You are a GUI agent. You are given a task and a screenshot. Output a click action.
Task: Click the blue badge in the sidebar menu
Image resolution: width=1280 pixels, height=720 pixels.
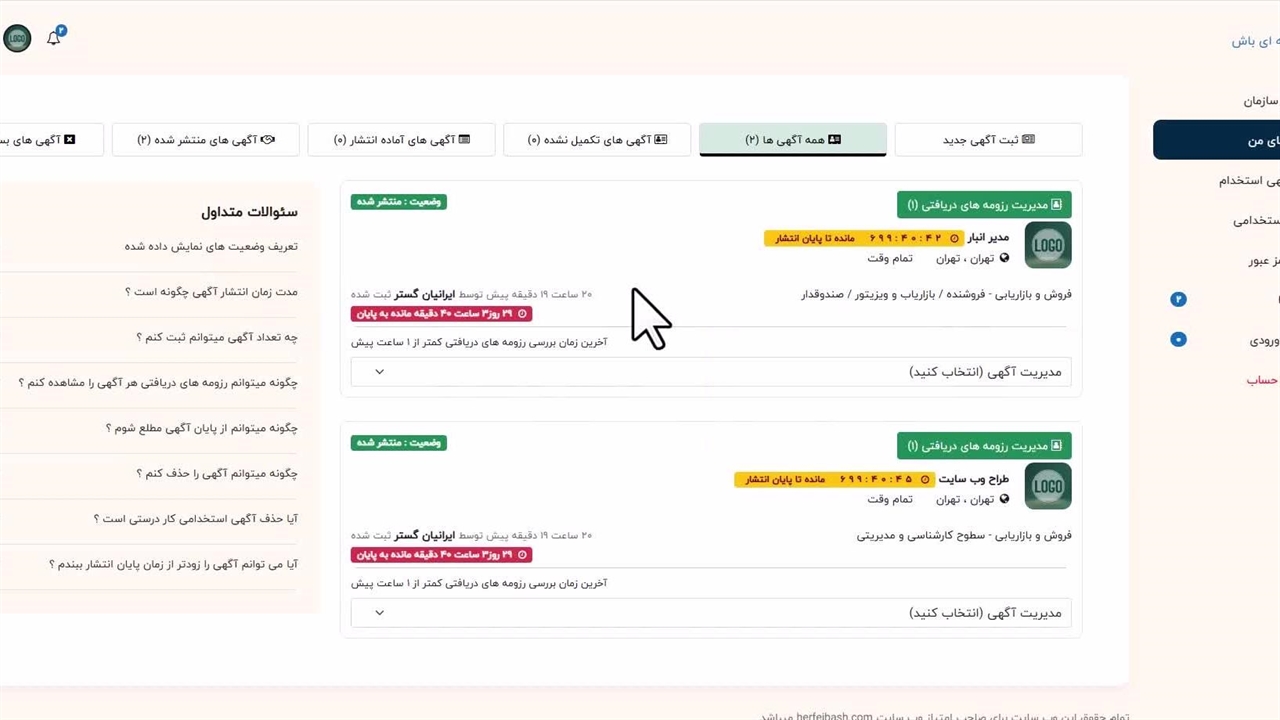(x=1178, y=299)
